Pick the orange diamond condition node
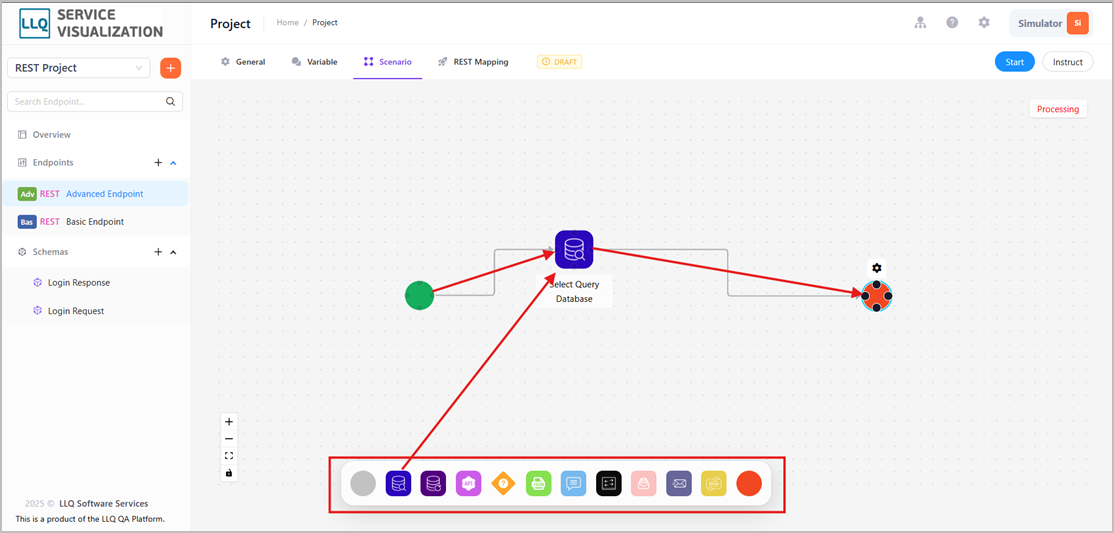Screen dimensions: 1114x533 tap(503, 483)
